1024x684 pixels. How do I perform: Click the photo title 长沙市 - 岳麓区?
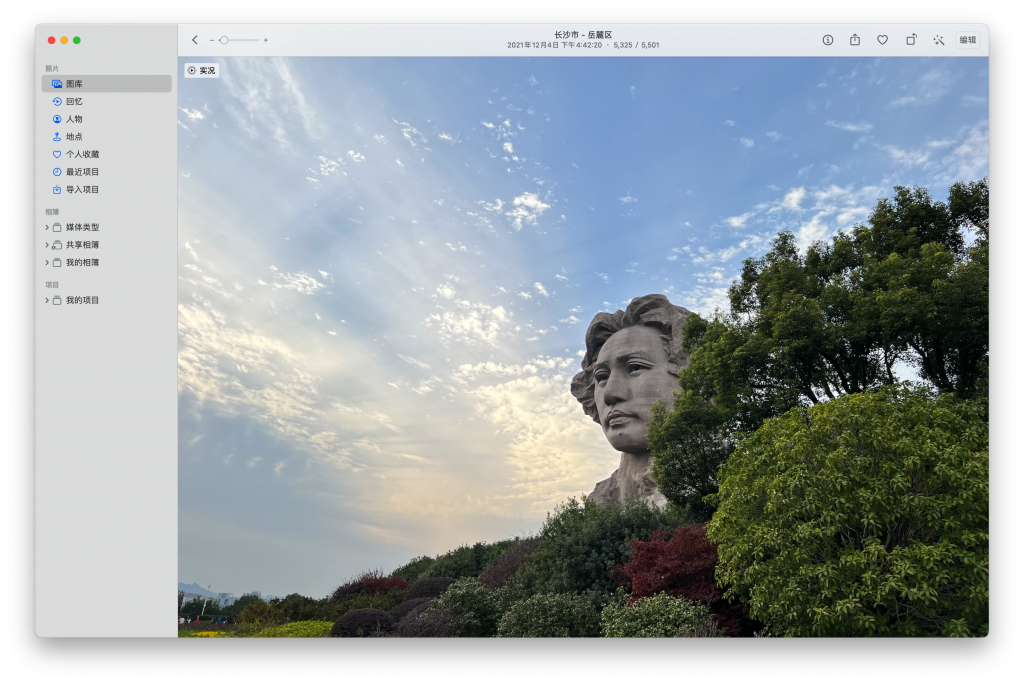(x=583, y=35)
